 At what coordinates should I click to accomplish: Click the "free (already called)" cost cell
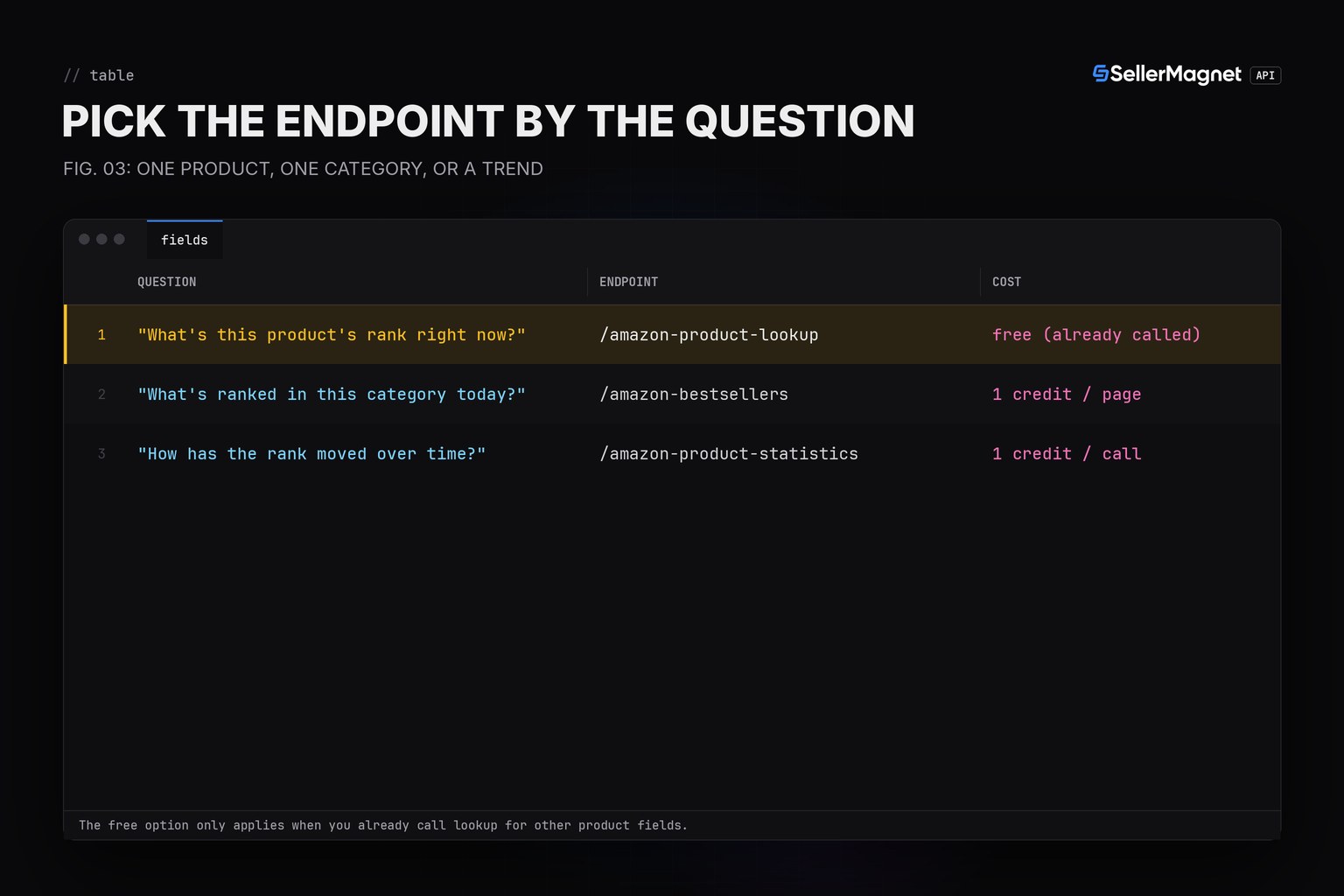tap(1096, 335)
